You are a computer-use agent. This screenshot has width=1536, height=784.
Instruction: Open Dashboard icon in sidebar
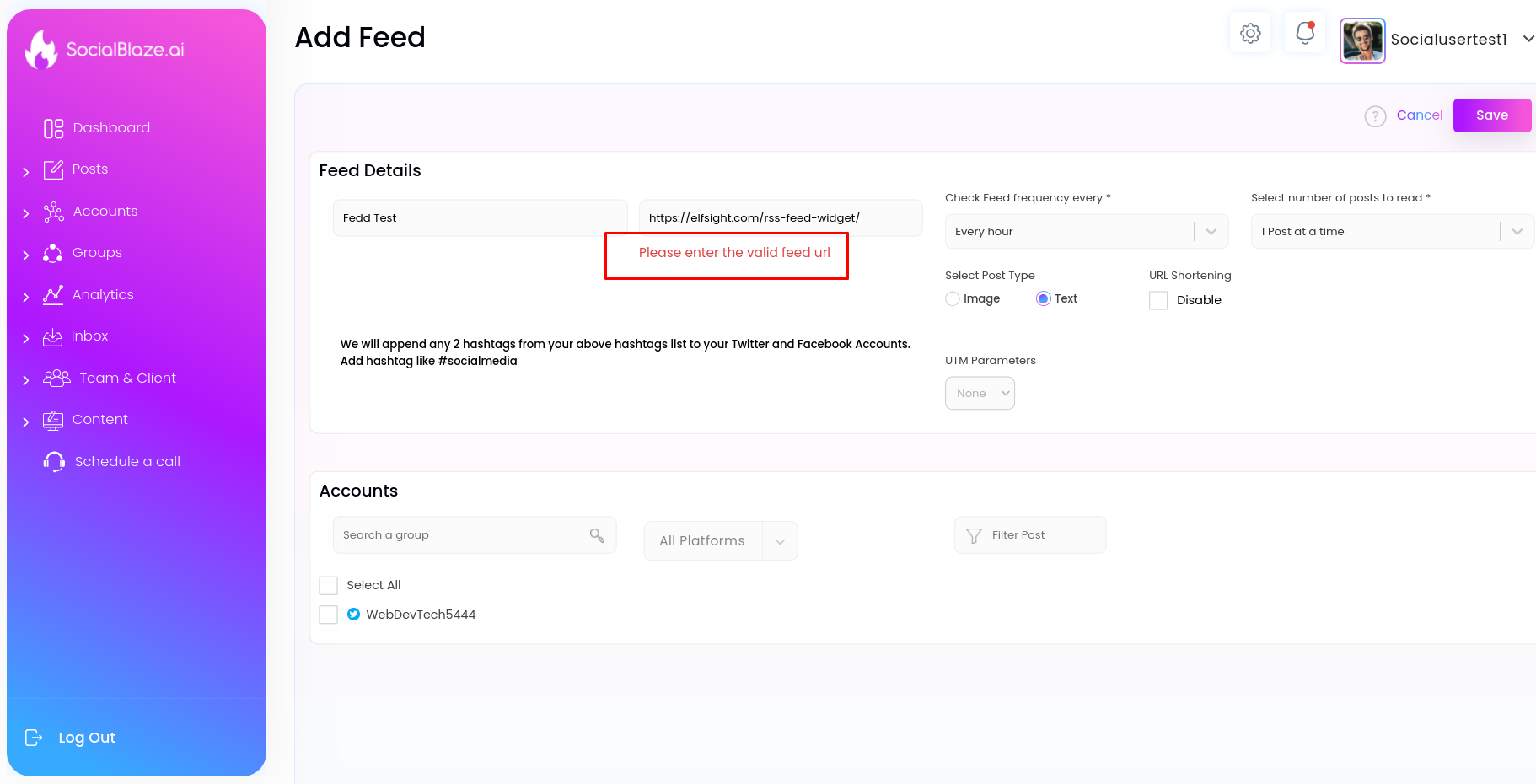(54, 128)
